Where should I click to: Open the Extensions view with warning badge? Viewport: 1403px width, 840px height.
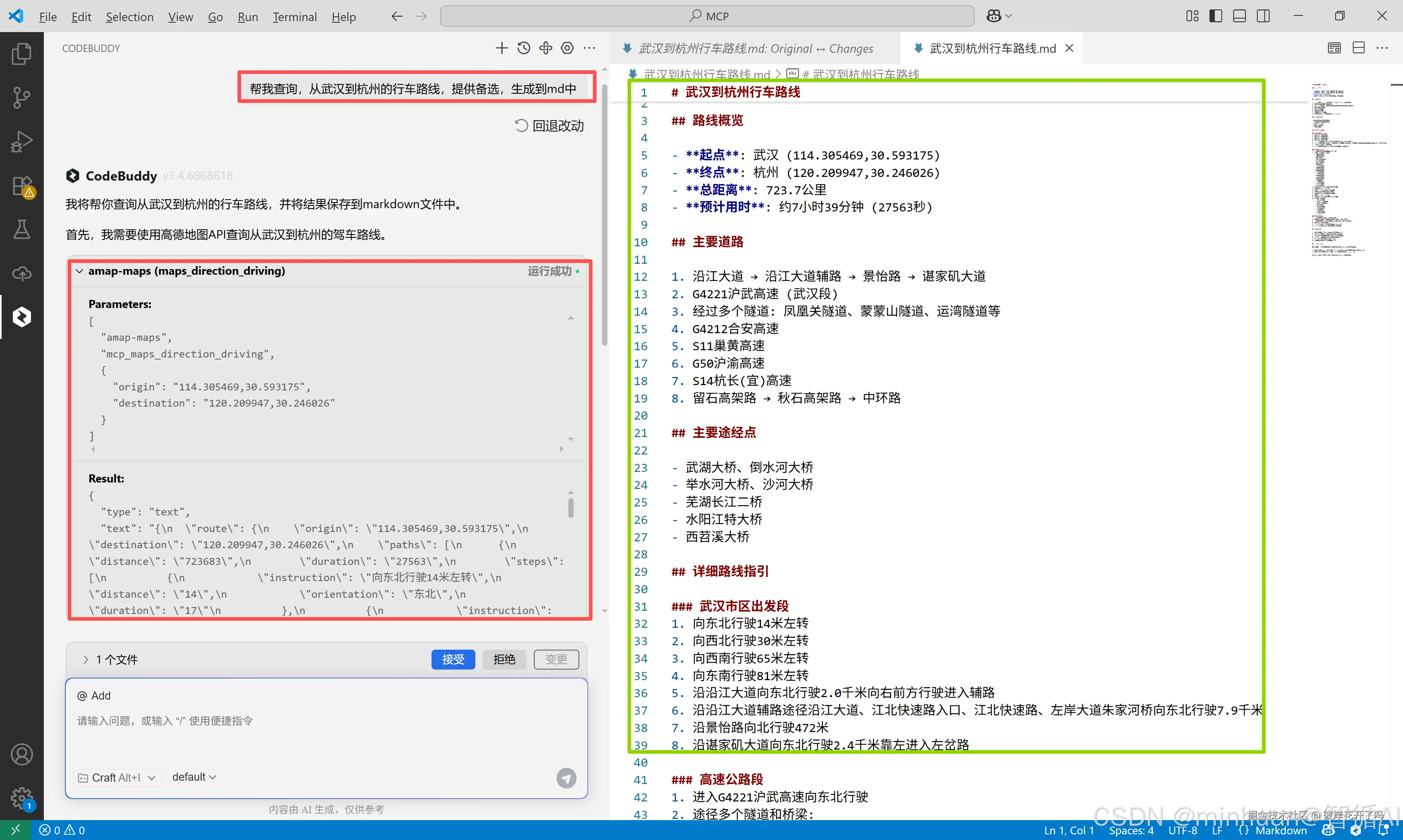tap(22, 186)
